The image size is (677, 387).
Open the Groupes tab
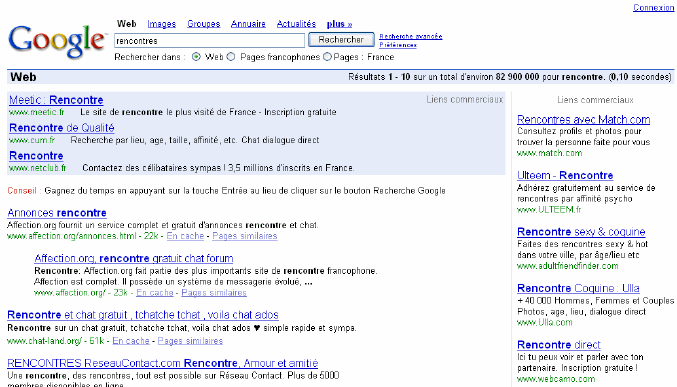click(x=203, y=24)
